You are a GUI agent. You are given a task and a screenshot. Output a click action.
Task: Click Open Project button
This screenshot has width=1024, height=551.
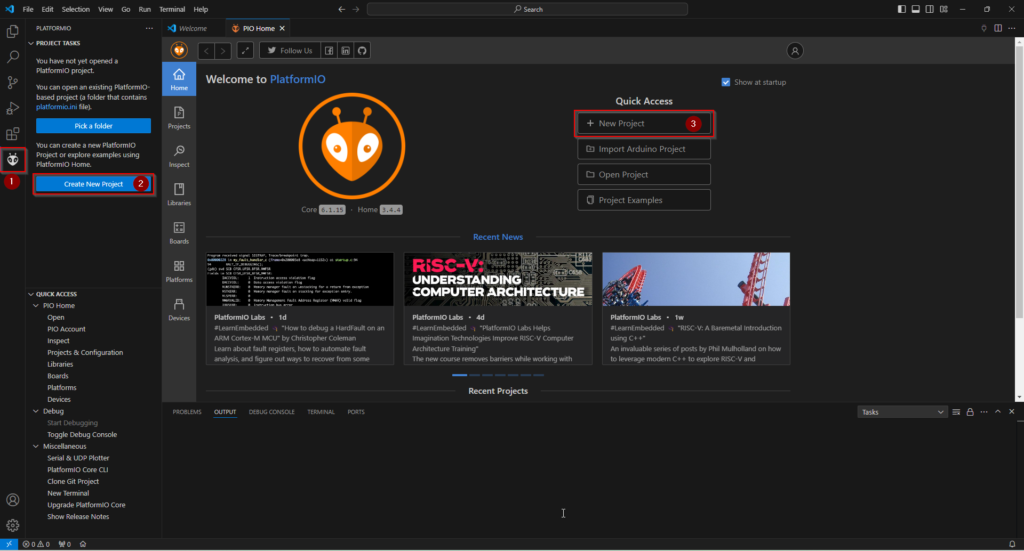(644, 174)
